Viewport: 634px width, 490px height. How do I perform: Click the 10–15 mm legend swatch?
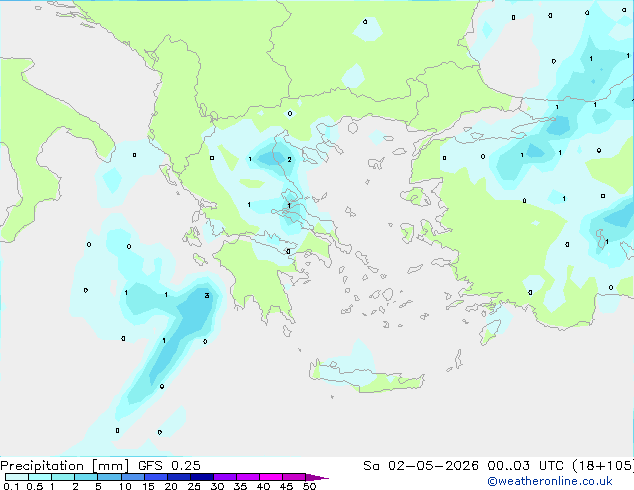(x=132, y=477)
